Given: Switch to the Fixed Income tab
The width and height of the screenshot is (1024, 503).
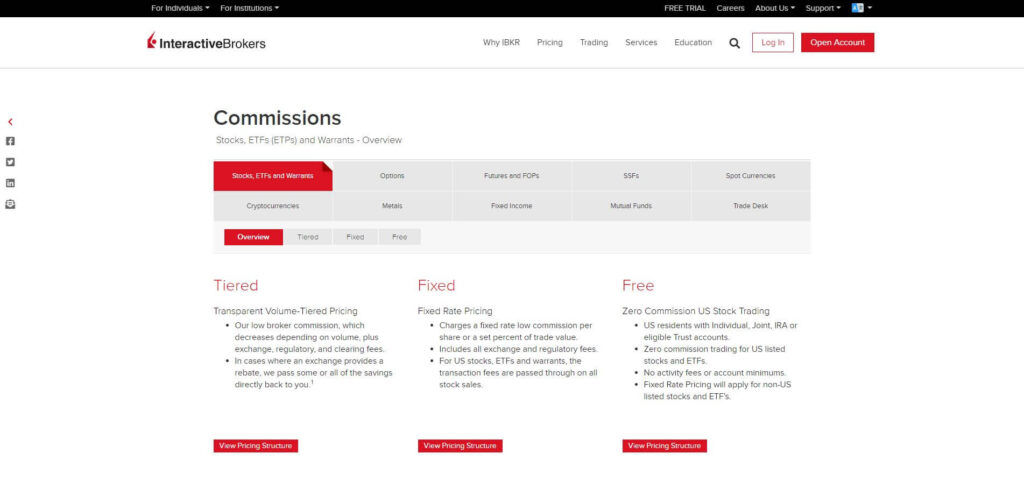Looking at the screenshot, I should pyautogui.click(x=511, y=206).
